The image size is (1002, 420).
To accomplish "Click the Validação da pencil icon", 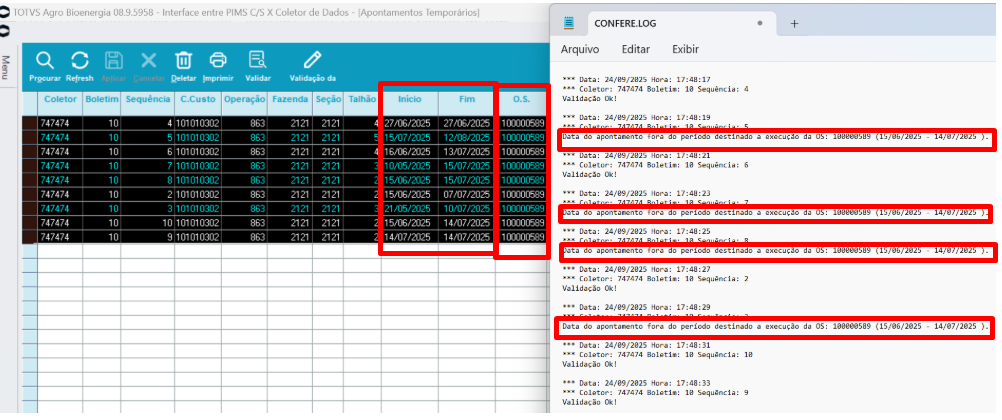I will pos(312,60).
